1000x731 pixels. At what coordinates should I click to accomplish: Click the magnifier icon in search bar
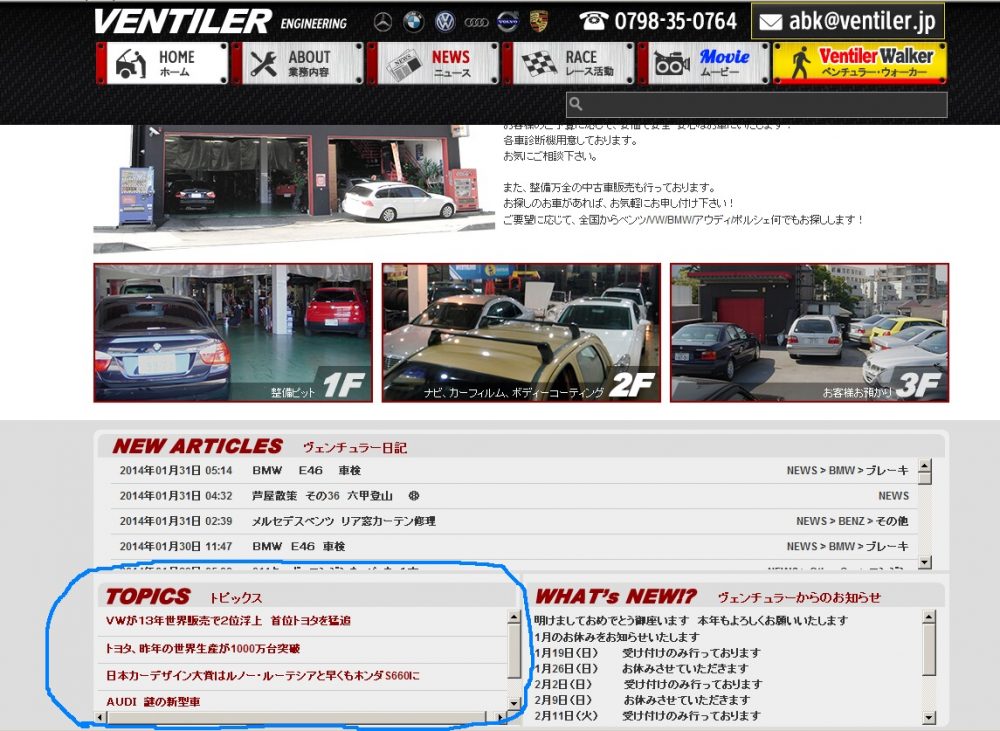pos(576,103)
